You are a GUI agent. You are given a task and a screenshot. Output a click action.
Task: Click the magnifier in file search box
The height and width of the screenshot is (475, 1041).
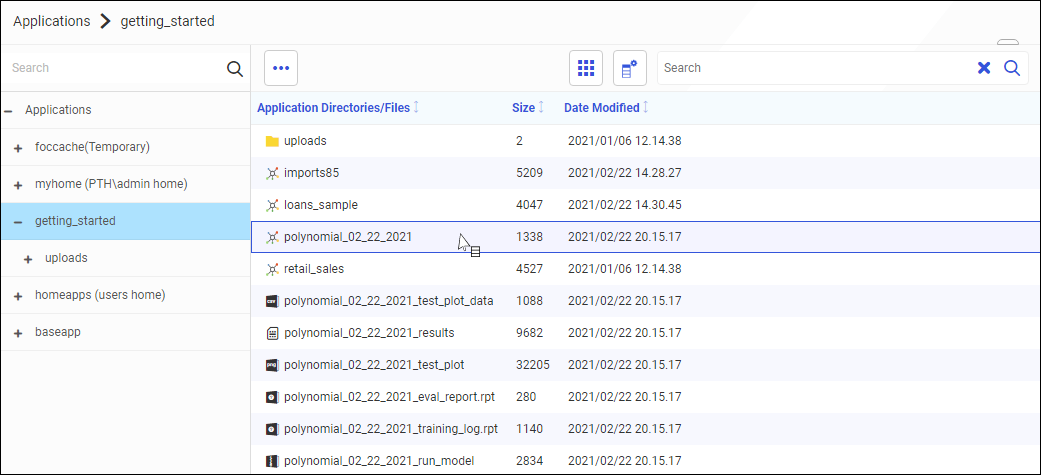[x=1011, y=68]
